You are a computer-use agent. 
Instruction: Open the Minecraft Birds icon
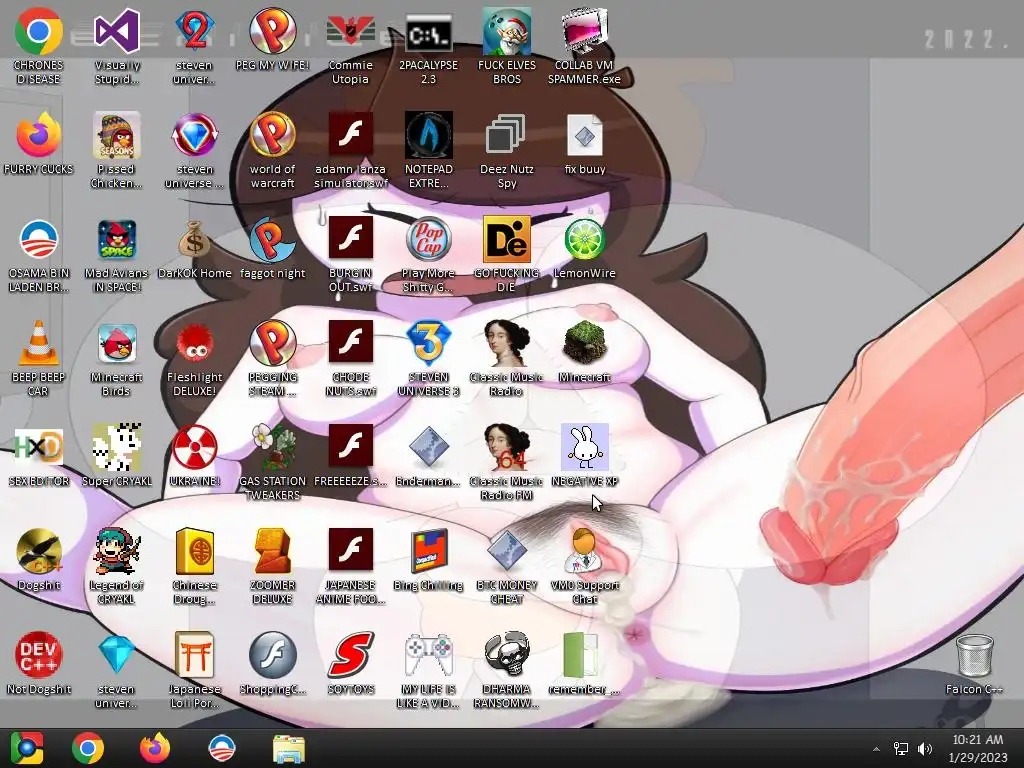[117, 343]
